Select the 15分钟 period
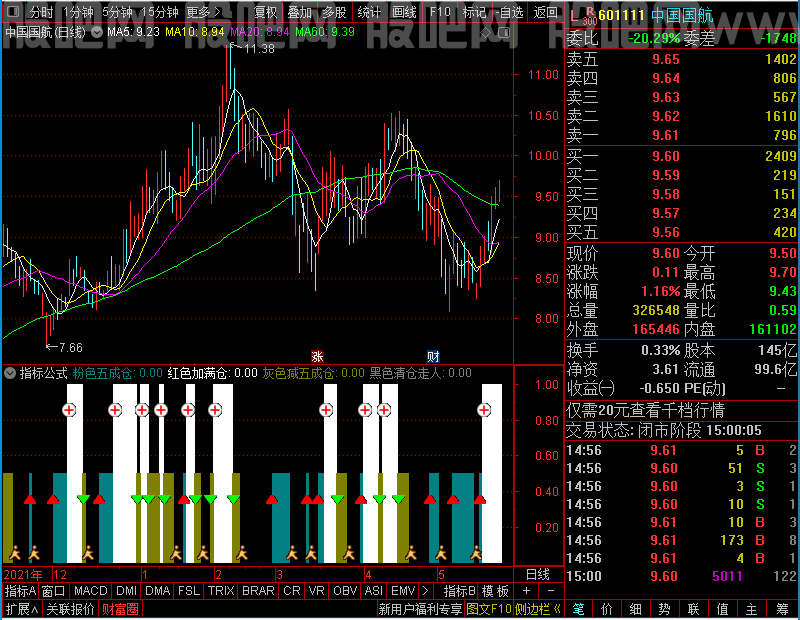 [x=159, y=12]
